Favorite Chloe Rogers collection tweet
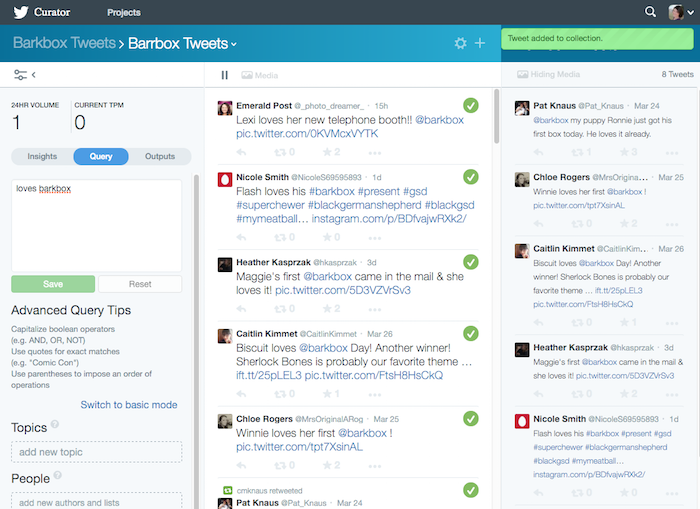The image size is (700, 509). coord(628,223)
